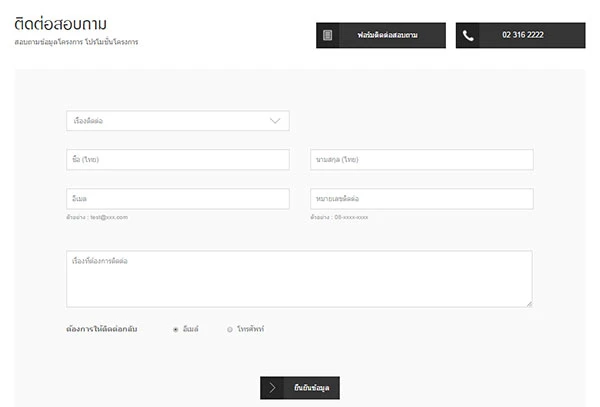Click the อีเมล์ label text next to radio
The width and height of the screenshot is (600, 407).
(x=190, y=329)
